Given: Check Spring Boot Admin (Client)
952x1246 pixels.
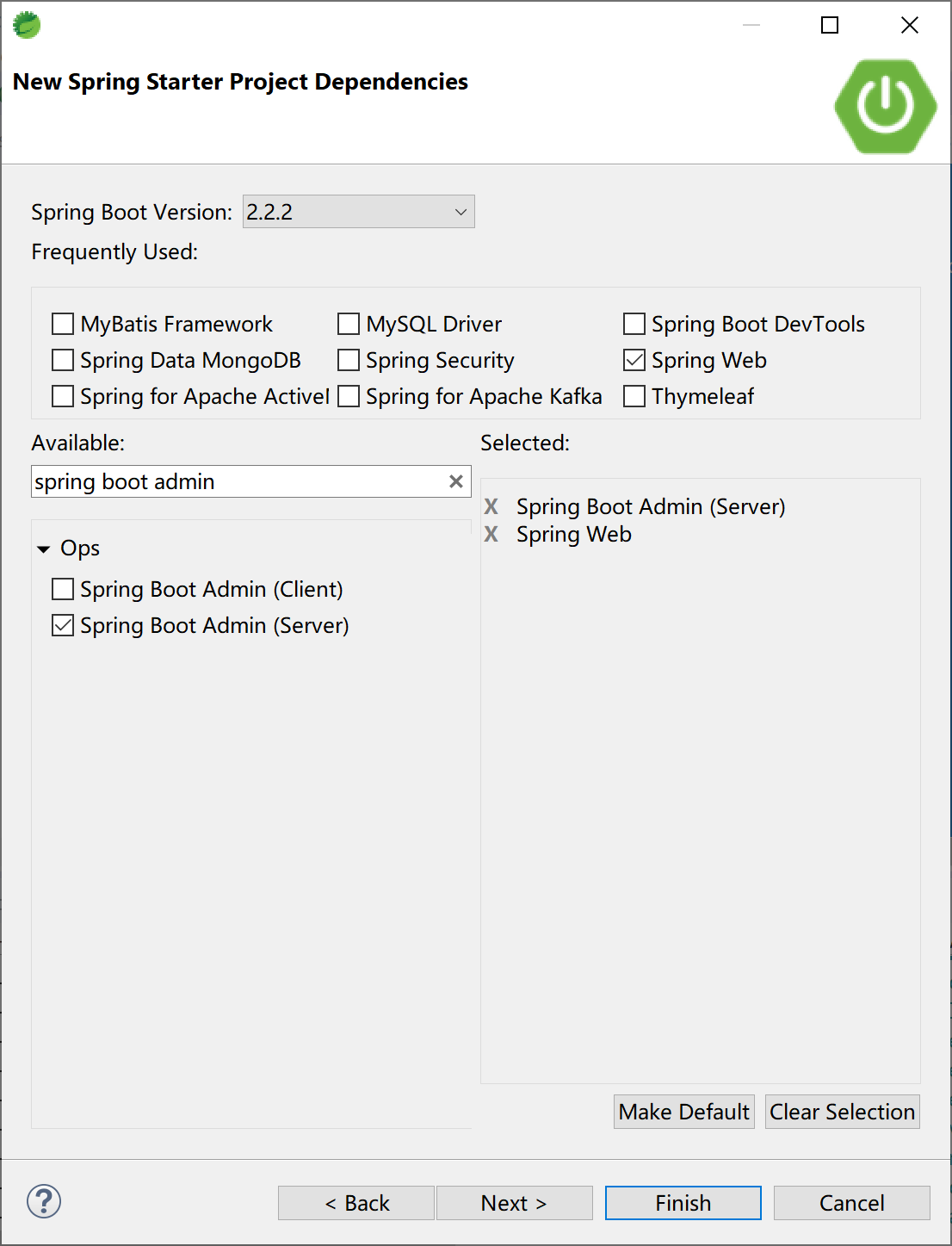Looking at the screenshot, I should point(63,589).
